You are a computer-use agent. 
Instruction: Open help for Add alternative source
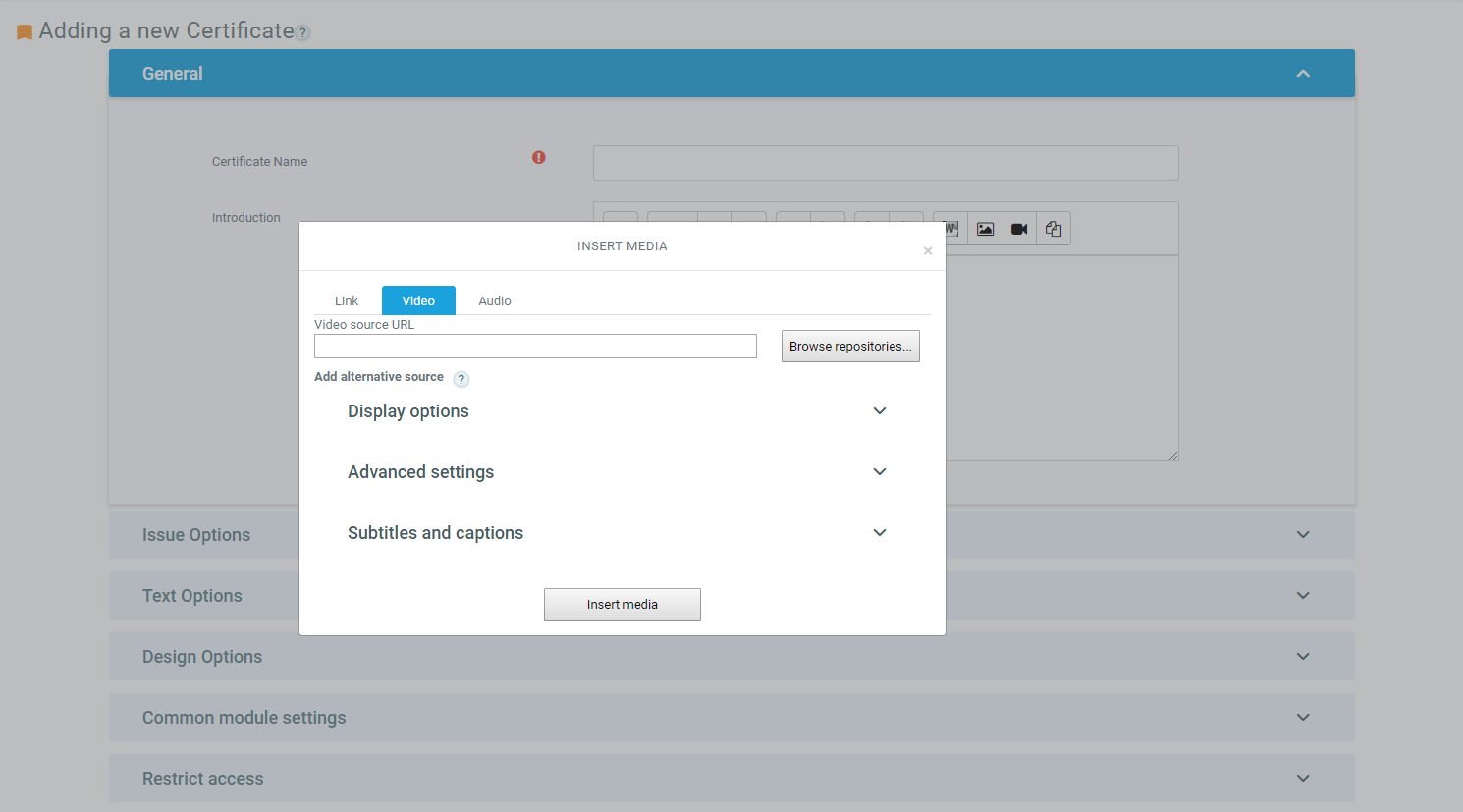point(461,379)
